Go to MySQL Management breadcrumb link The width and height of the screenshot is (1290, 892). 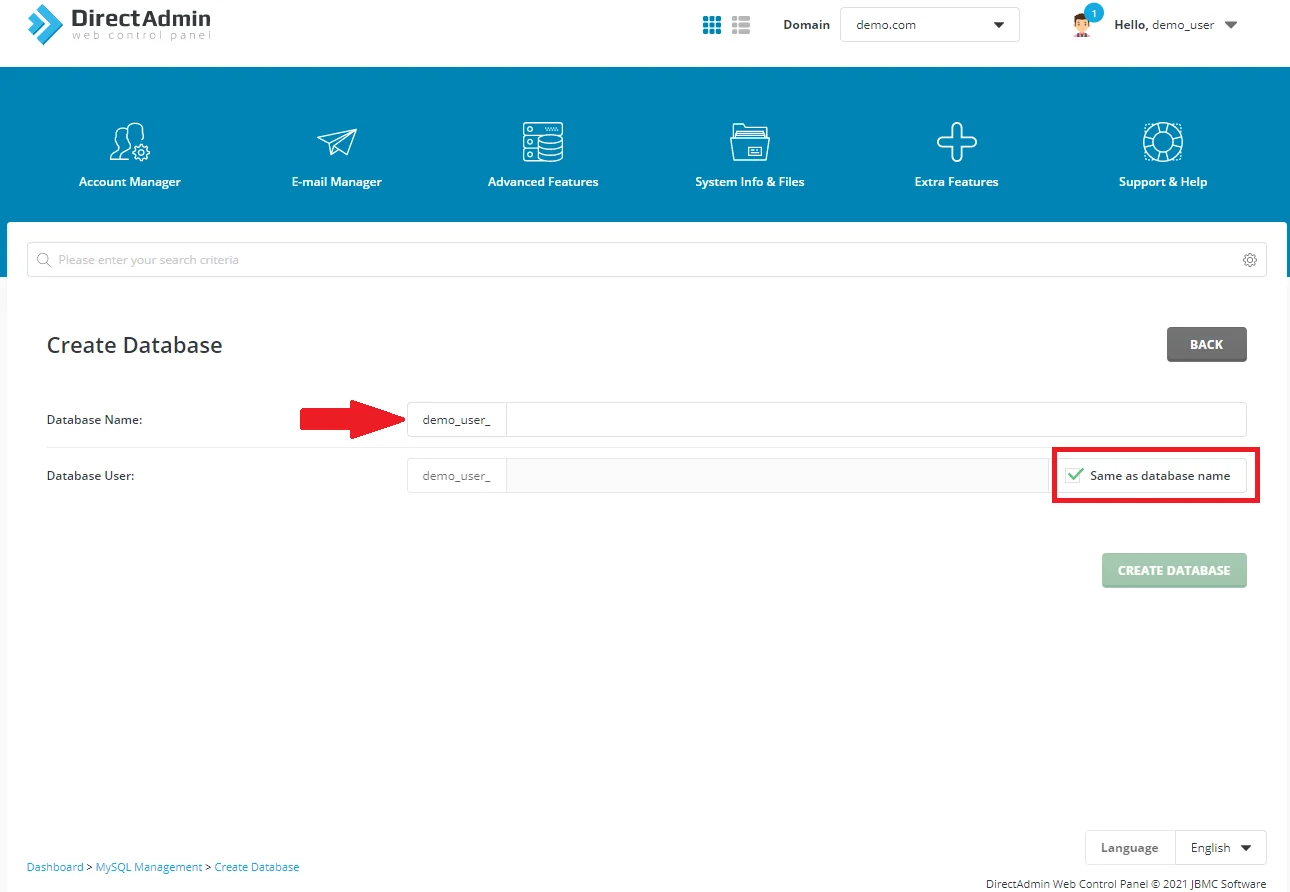tap(149, 867)
